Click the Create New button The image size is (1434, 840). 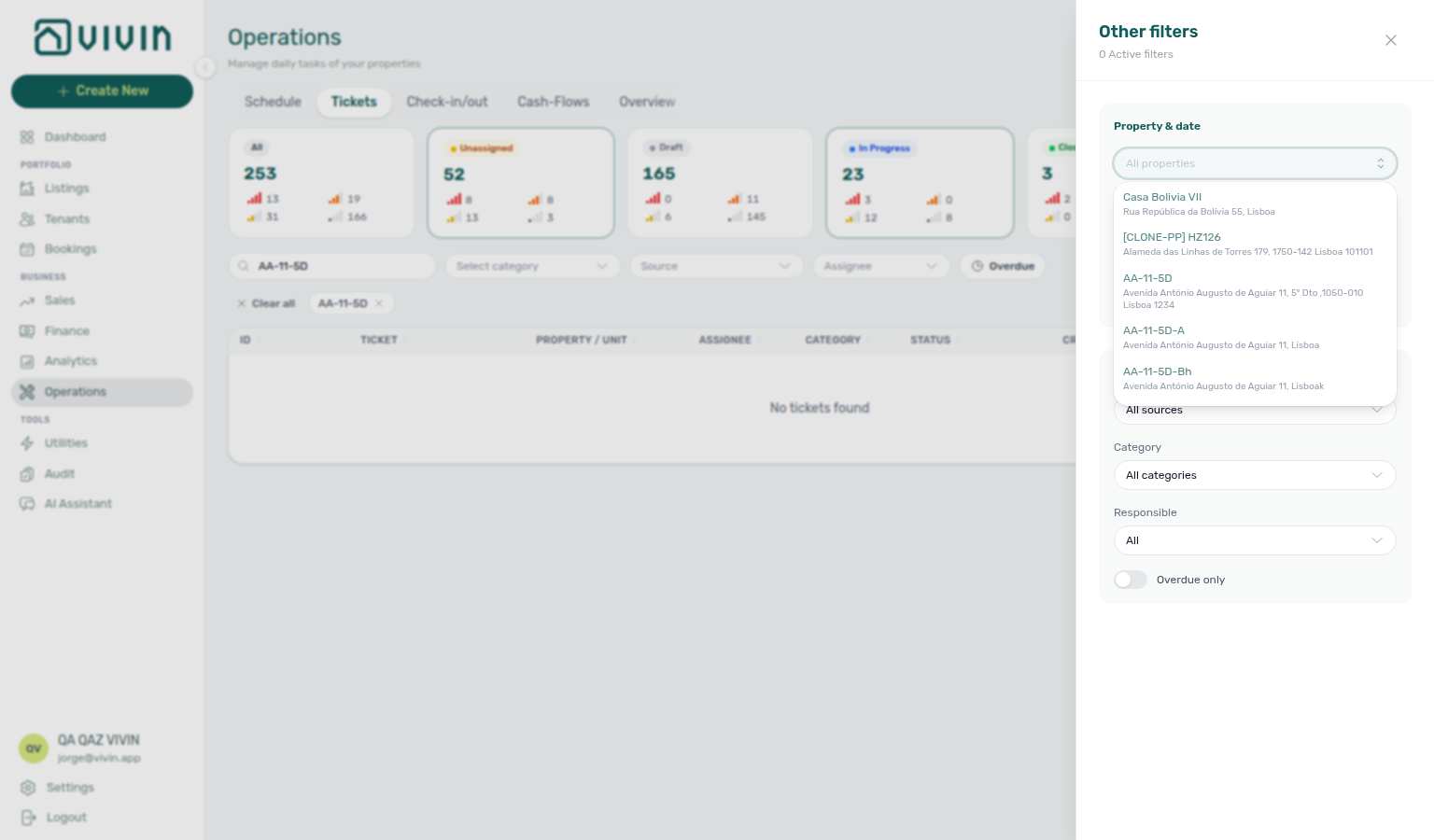(x=102, y=91)
